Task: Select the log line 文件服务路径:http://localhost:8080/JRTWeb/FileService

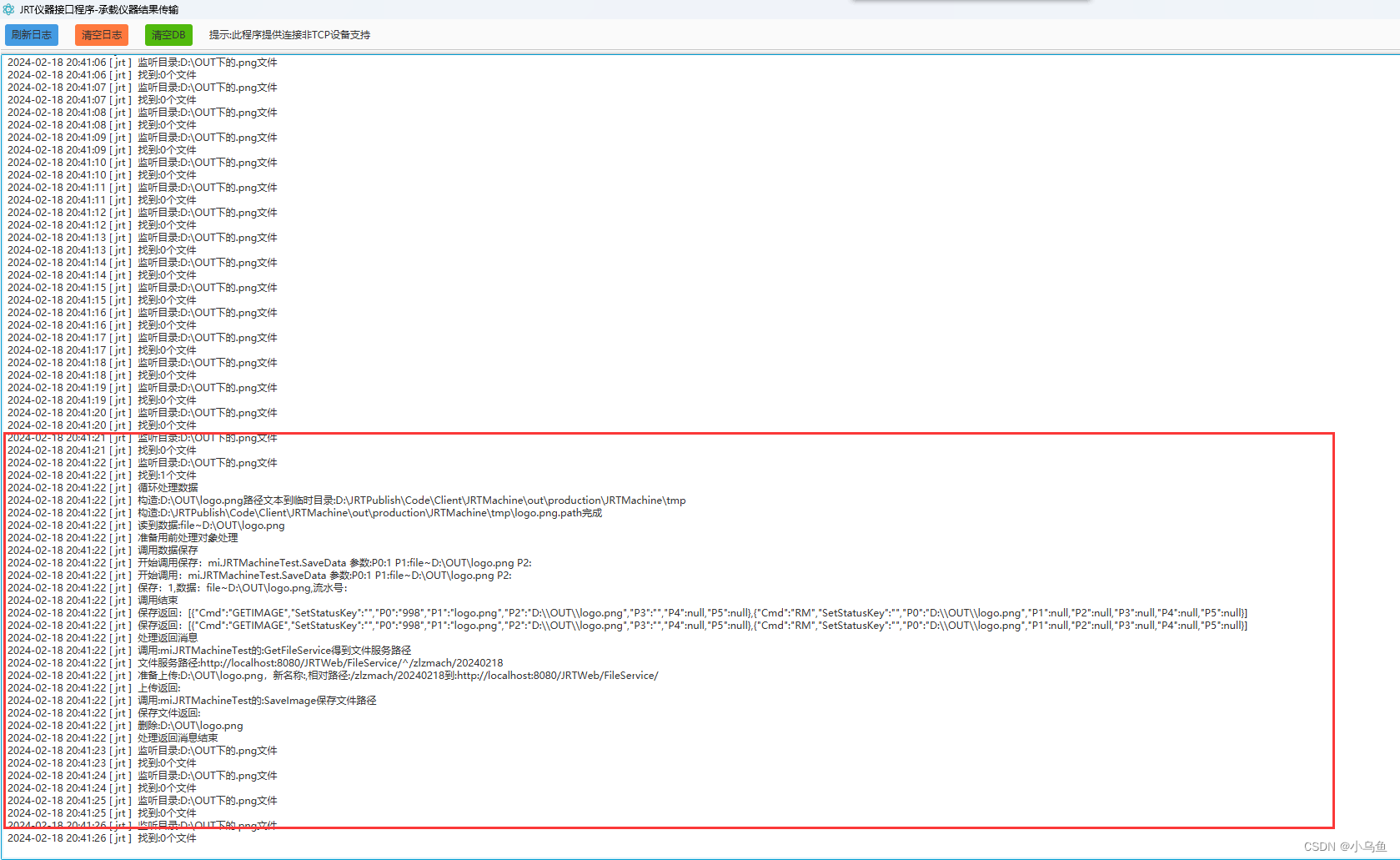Action: (255, 663)
